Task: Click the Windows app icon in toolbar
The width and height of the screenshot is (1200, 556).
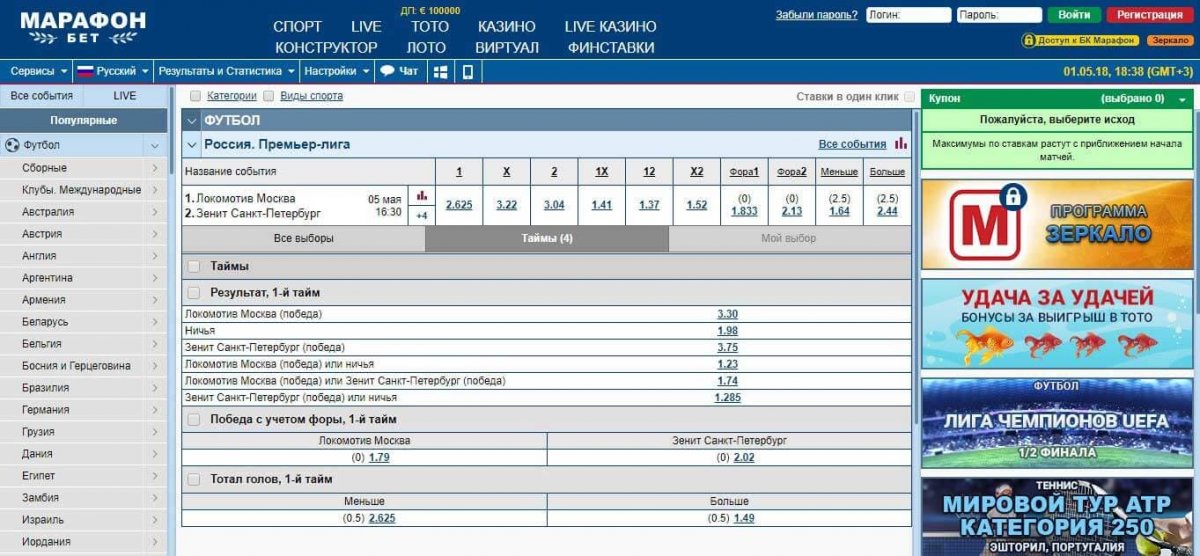Action: (x=440, y=72)
